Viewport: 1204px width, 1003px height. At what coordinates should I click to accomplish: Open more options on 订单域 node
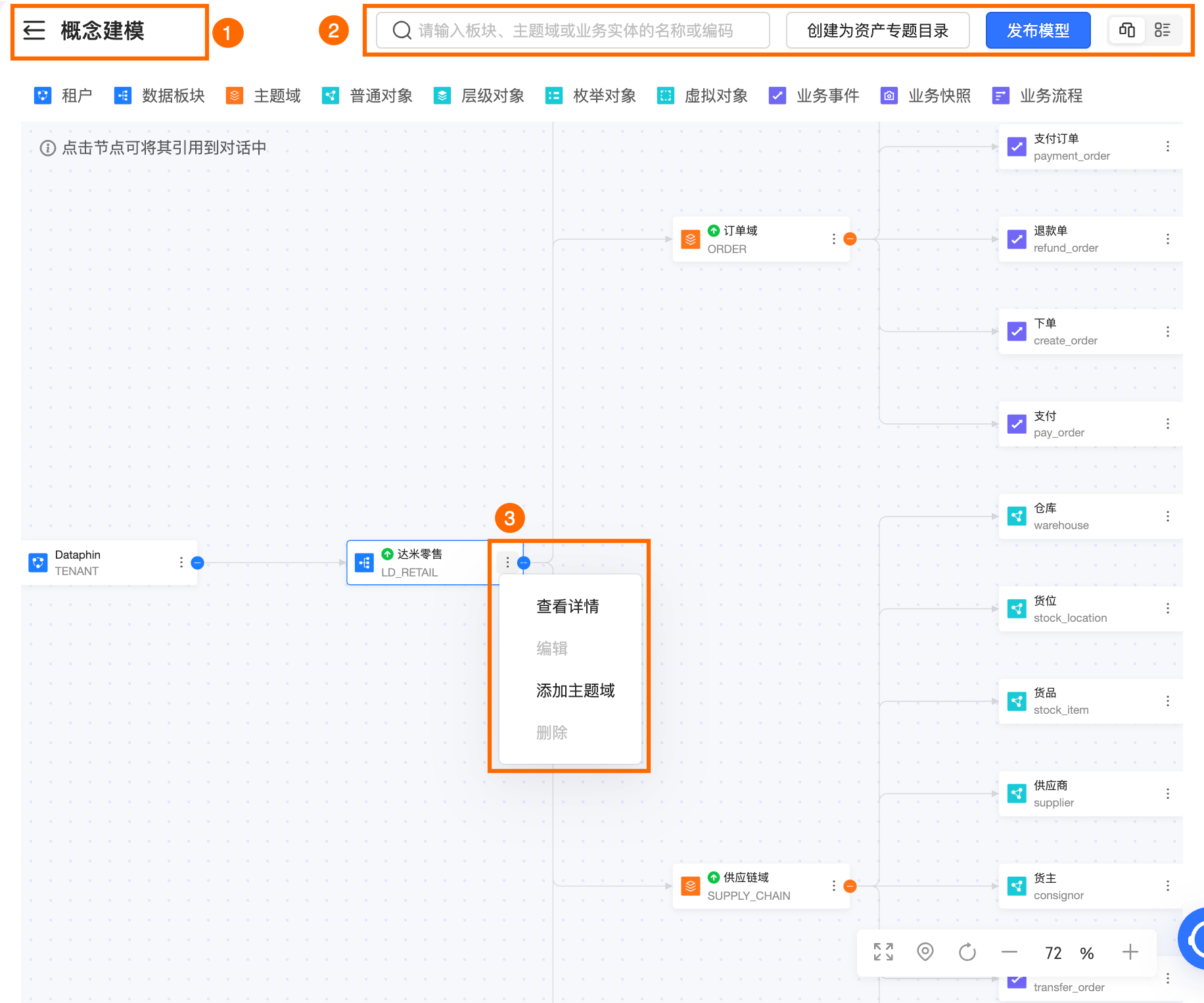pos(834,239)
